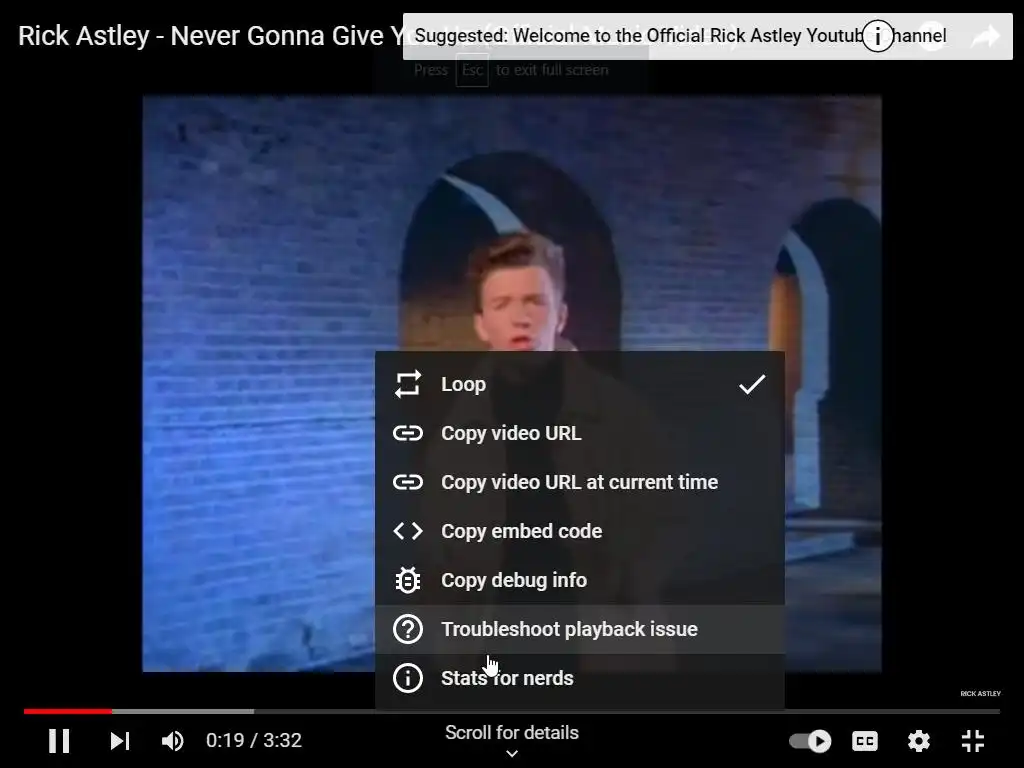Viewport: 1024px width, 768px height.
Task: Click the info card icon
Action: 877,36
